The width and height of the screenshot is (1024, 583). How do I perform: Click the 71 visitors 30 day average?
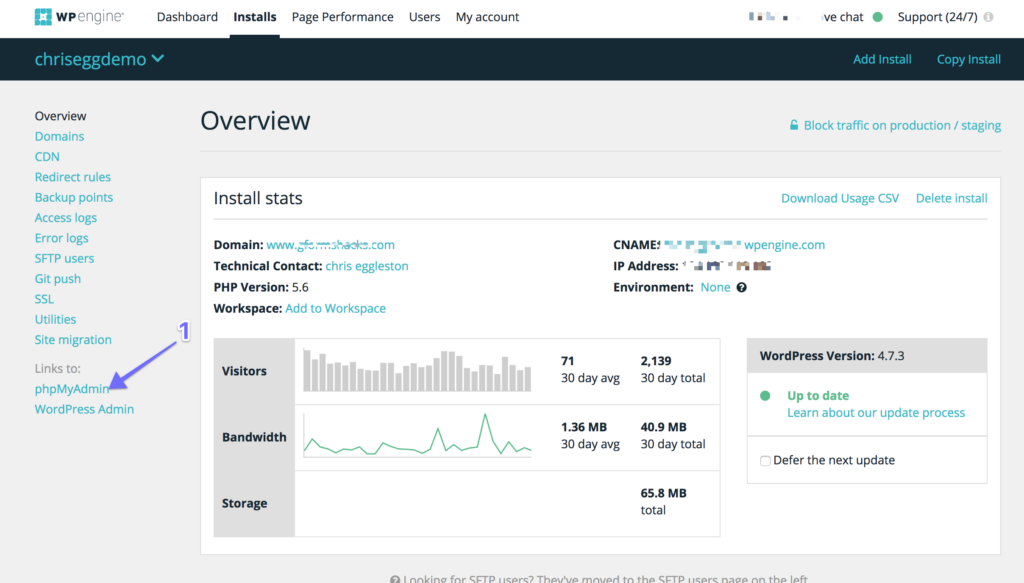coord(568,361)
